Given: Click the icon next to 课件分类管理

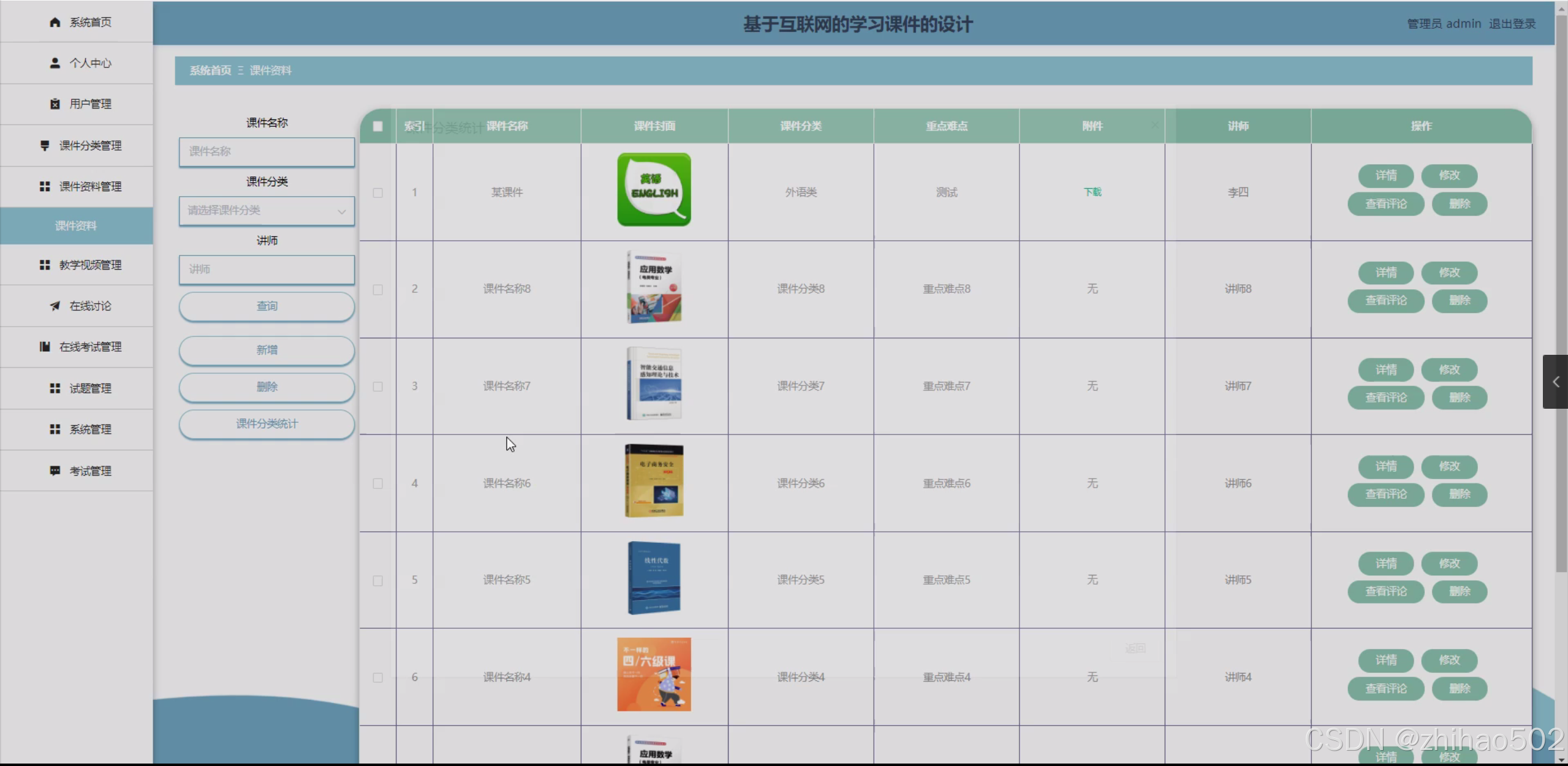Looking at the screenshot, I should coord(45,145).
